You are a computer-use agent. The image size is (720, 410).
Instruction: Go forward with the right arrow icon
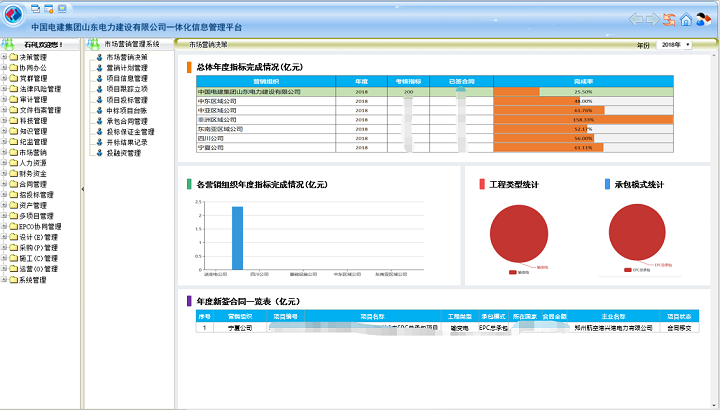(x=652, y=19)
